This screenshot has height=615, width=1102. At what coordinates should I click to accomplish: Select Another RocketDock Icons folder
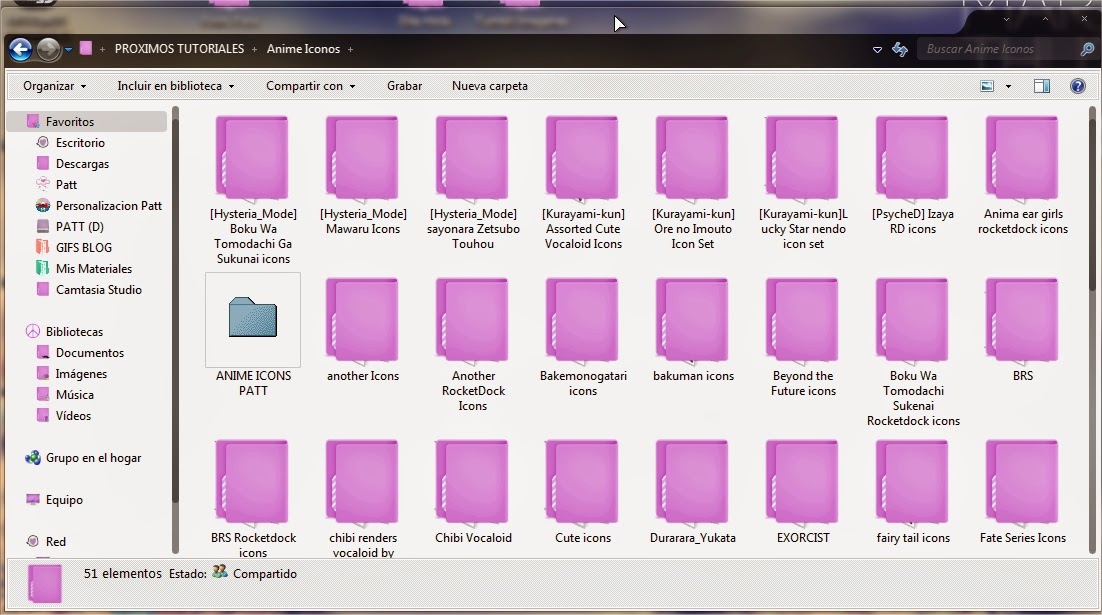pos(473,344)
